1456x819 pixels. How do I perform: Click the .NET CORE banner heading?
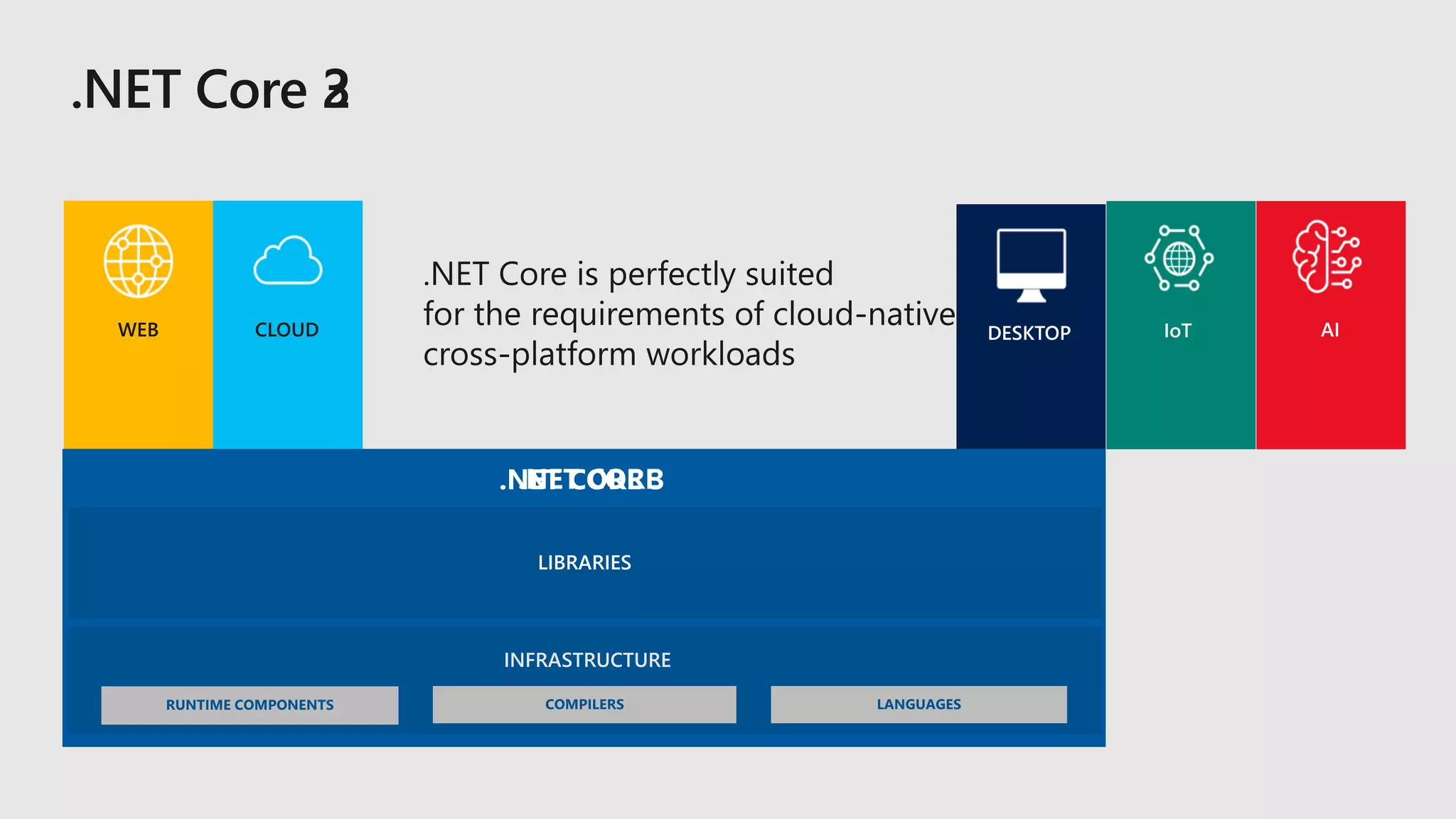coord(583,480)
